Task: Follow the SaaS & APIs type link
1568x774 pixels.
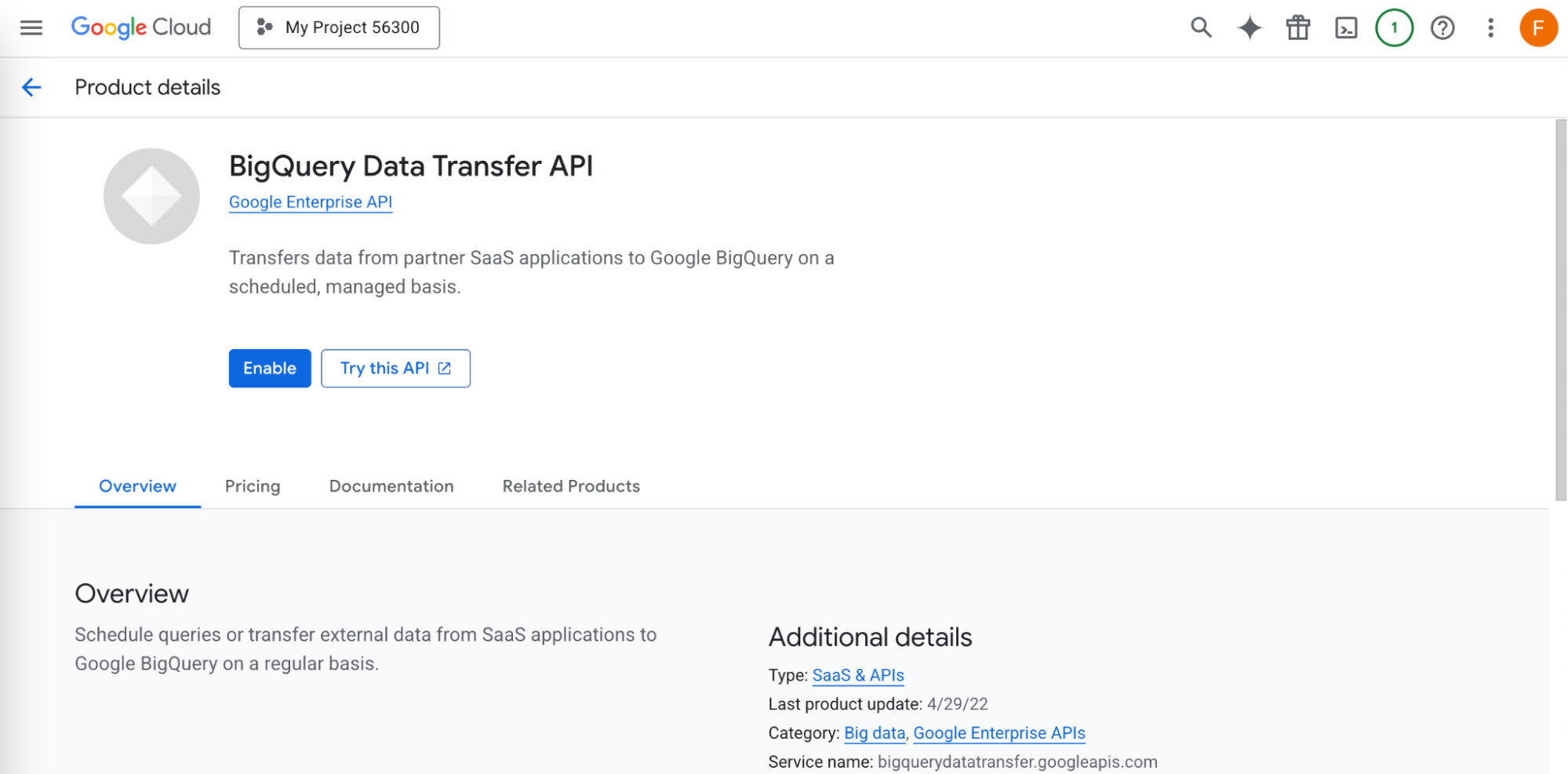Action: (x=858, y=675)
